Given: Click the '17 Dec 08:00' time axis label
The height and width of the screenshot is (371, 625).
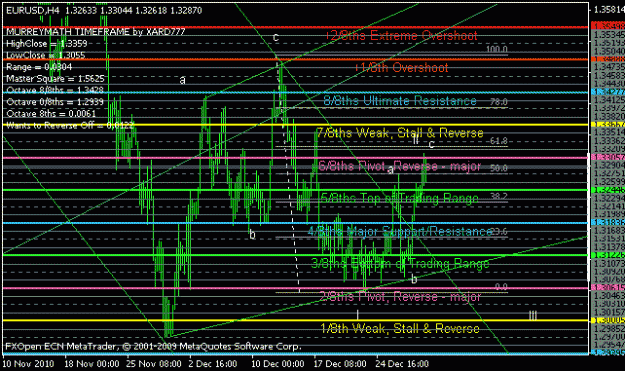Looking at the screenshot, I should (x=340, y=363).
